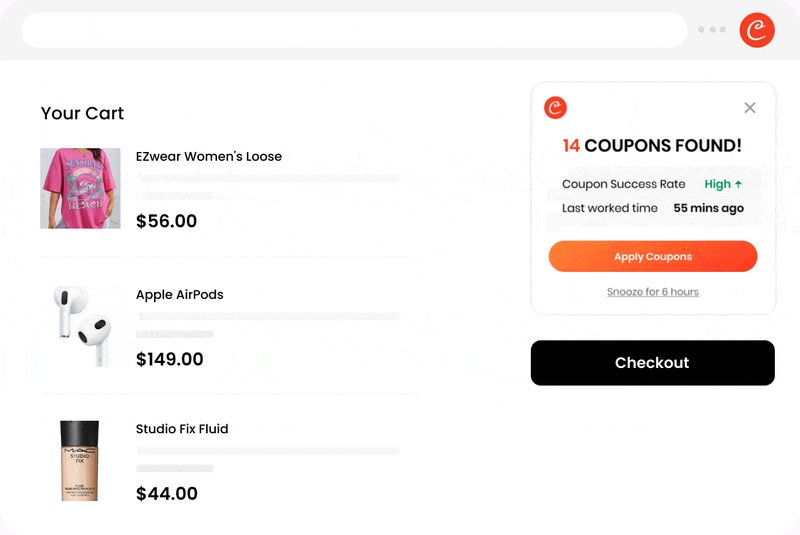Click the browser address bar

point(354,30)
